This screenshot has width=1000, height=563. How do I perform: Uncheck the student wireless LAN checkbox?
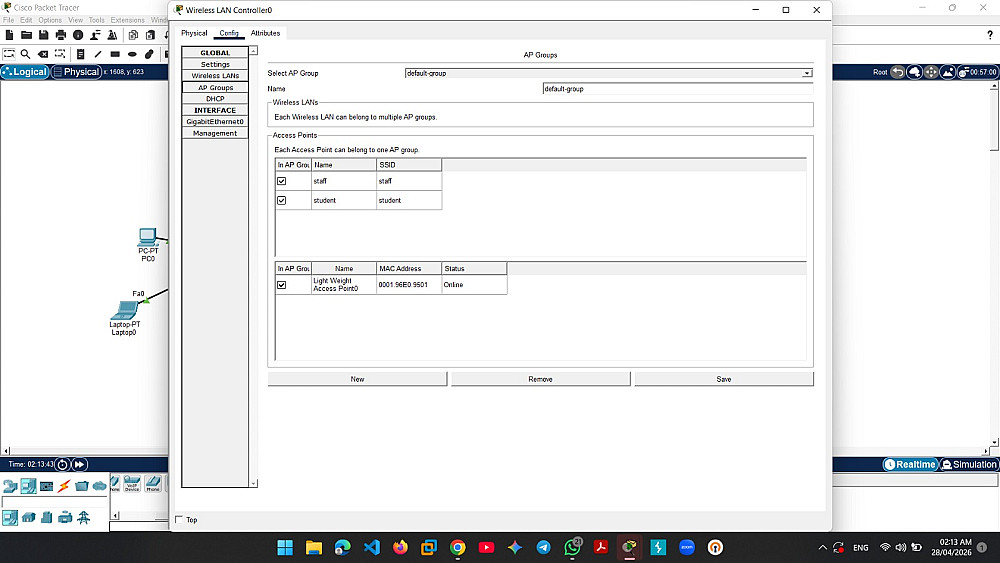281,200
